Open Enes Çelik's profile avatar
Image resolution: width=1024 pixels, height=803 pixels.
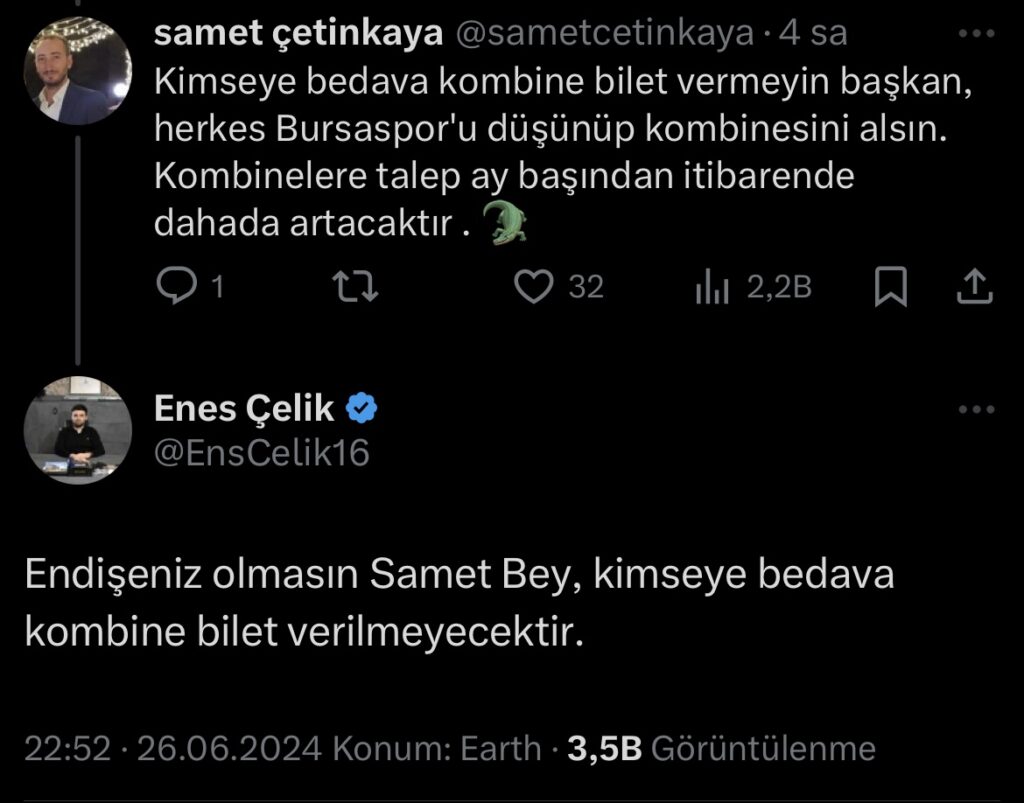tap(78, 430)
